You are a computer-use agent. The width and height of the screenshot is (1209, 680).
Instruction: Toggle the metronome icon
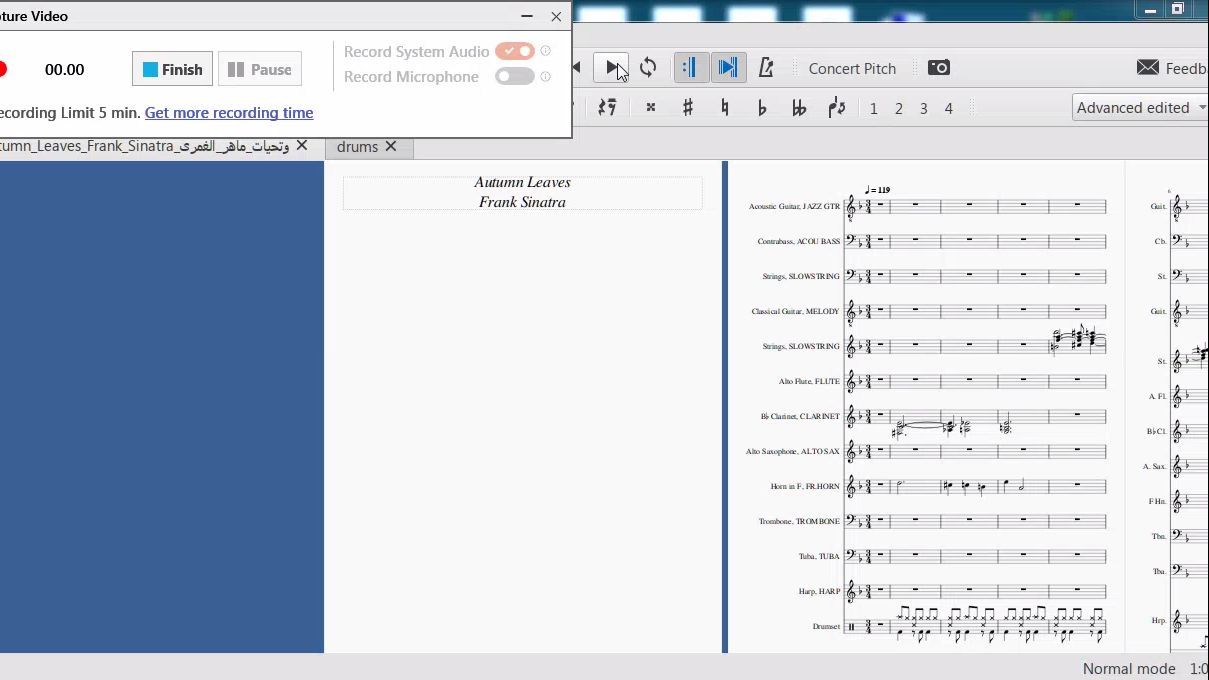click(x=766, y=68)
